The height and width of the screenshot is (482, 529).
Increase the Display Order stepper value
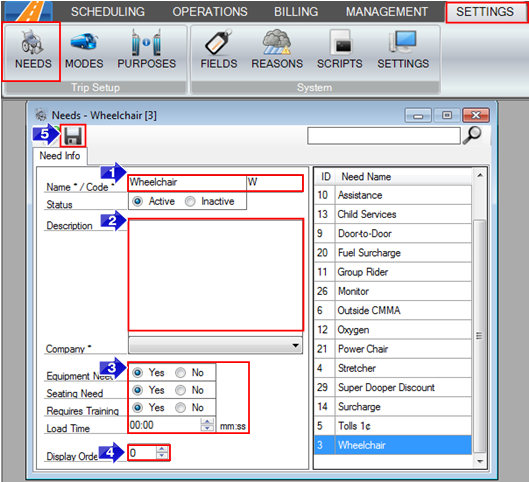coord(162,449)
